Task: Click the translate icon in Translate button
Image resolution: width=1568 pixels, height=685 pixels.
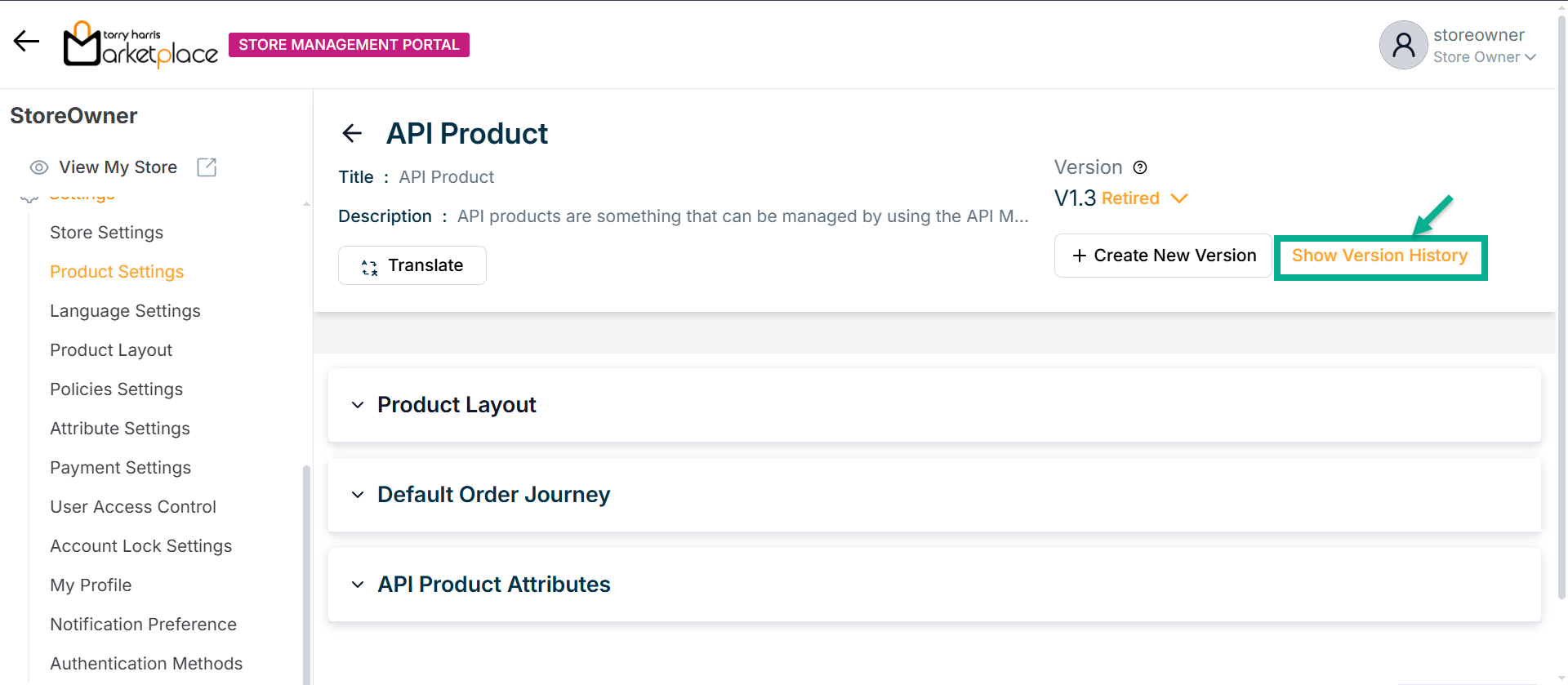Action: pos(370,266)
